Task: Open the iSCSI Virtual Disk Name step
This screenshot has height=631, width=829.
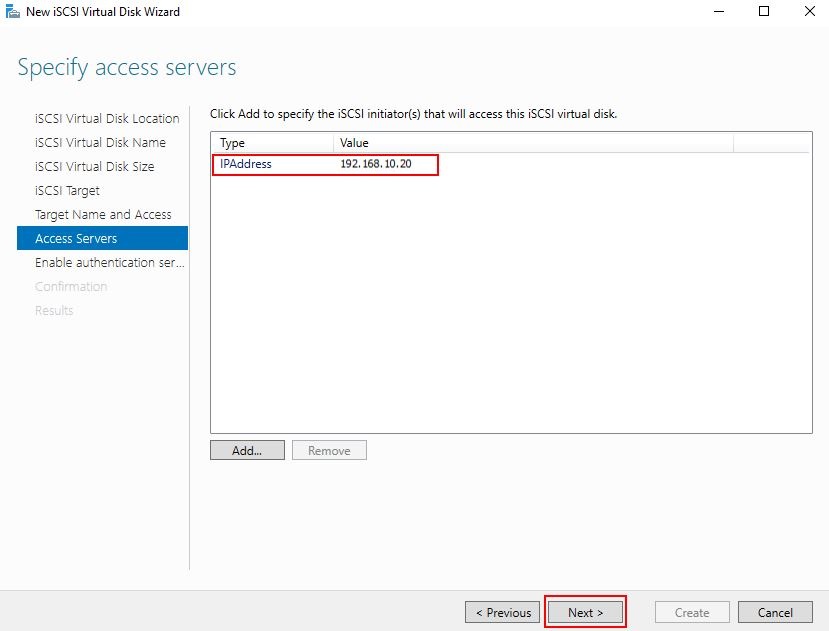Action: [100, 142]
